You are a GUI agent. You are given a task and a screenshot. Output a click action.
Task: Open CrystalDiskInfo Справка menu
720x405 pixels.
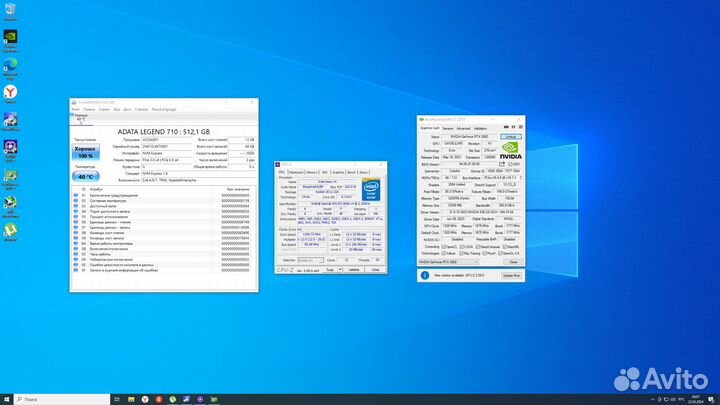141,109
